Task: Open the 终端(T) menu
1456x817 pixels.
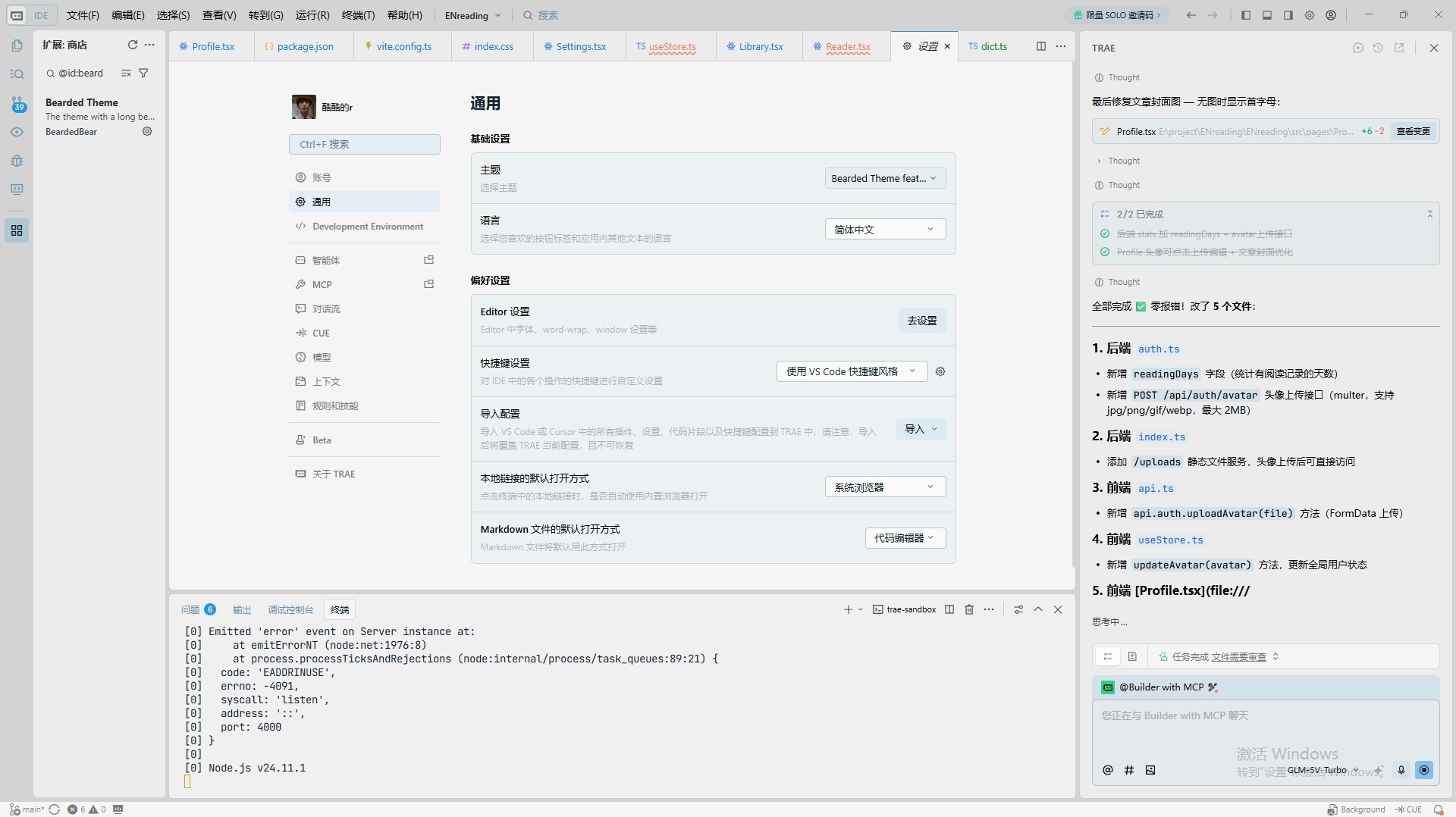Action: (358, 15)
